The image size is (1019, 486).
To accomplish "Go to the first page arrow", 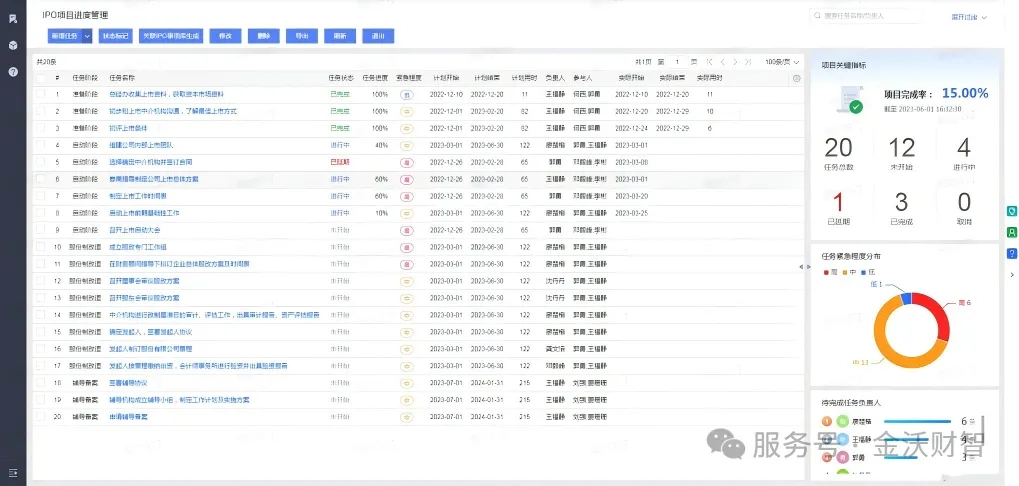I will (x=710, y=62).
